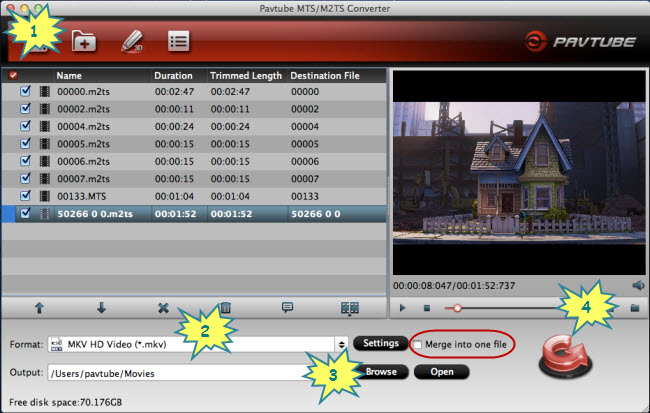Select the 50266 0 0.m2ts file name
Image resolution: width=650 pixels, height=413 pixels.
pos(95,214)
